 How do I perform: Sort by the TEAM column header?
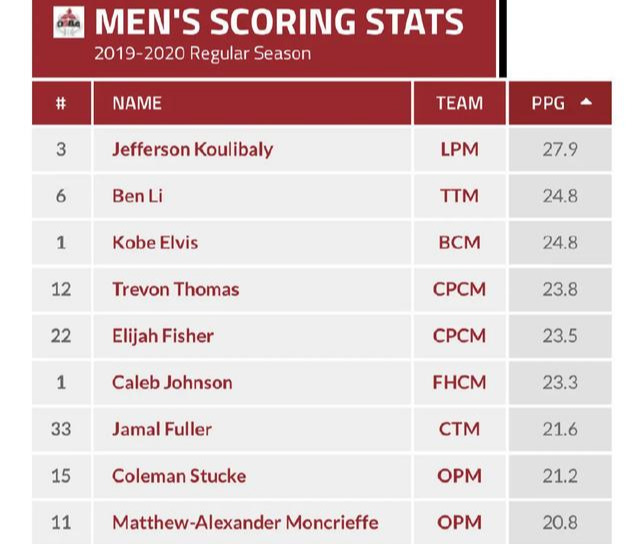(x=459, y=103)
